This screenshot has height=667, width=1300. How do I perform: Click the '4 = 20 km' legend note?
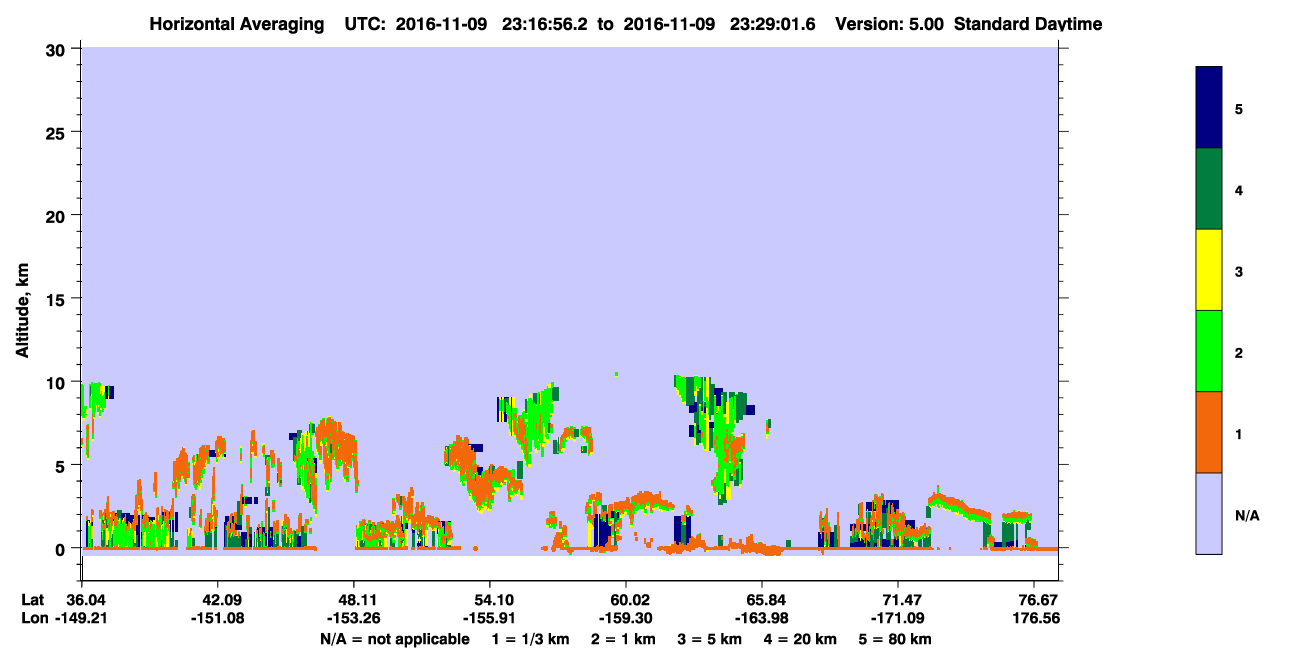(802, 639)
